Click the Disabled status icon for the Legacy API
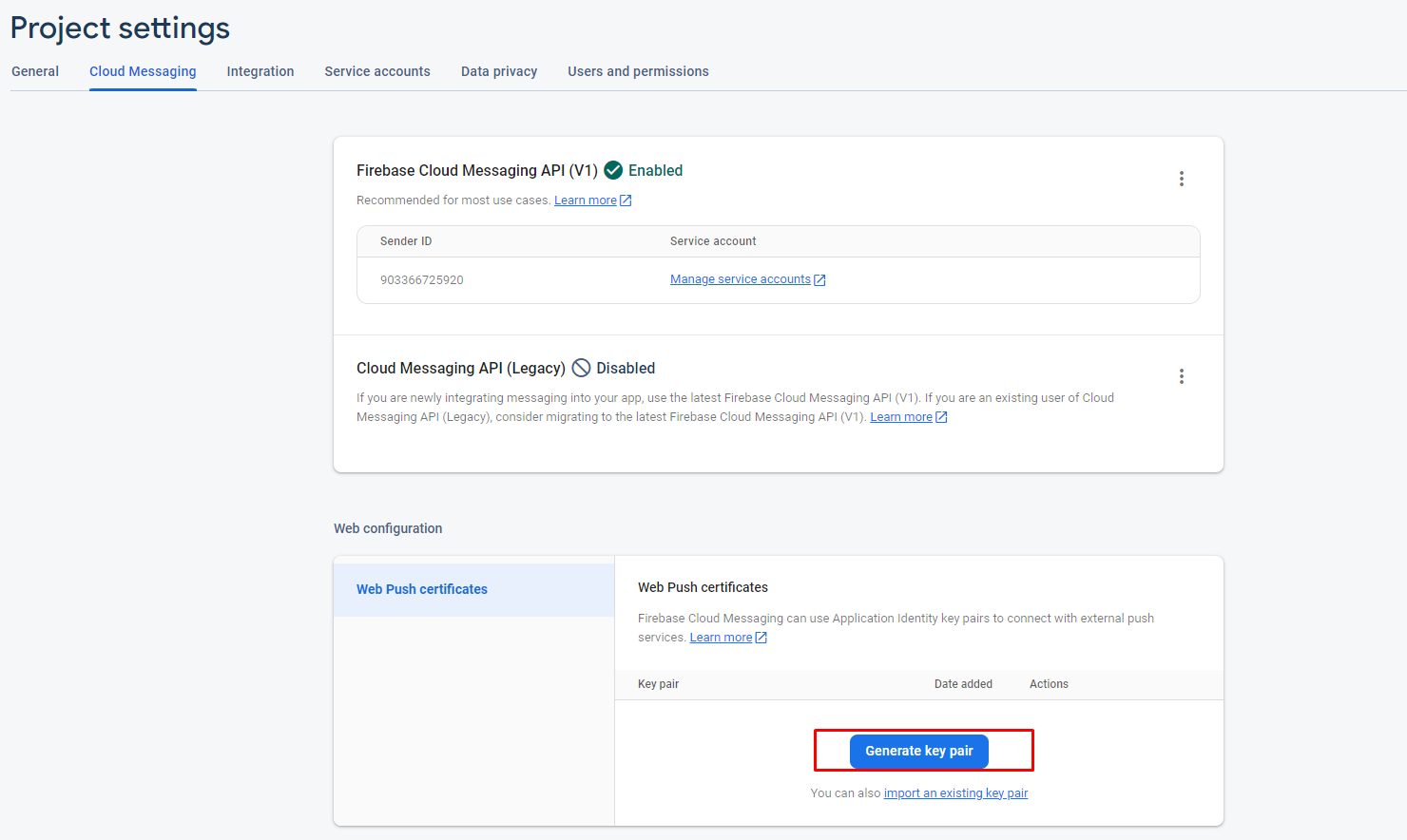Image resolution: width=1407 pixels, height=840 pixels. tap(581, 368)
